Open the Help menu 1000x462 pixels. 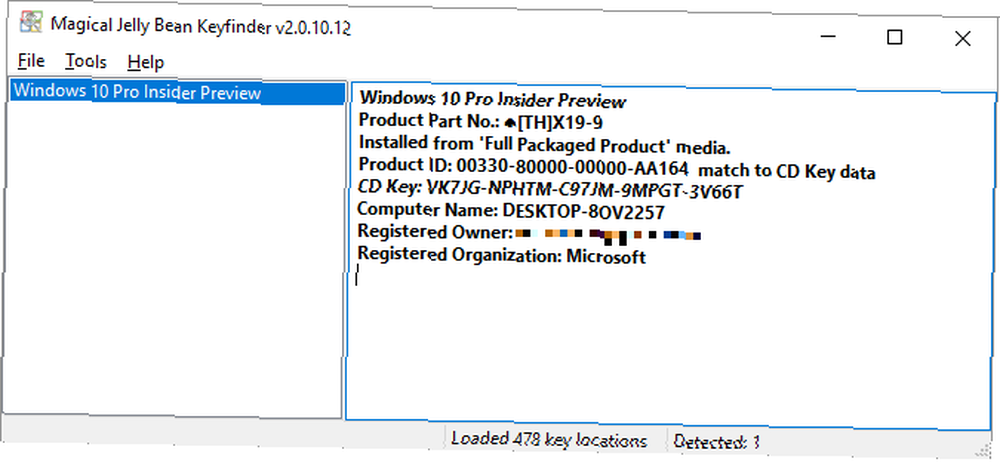(x=145, y=61)
